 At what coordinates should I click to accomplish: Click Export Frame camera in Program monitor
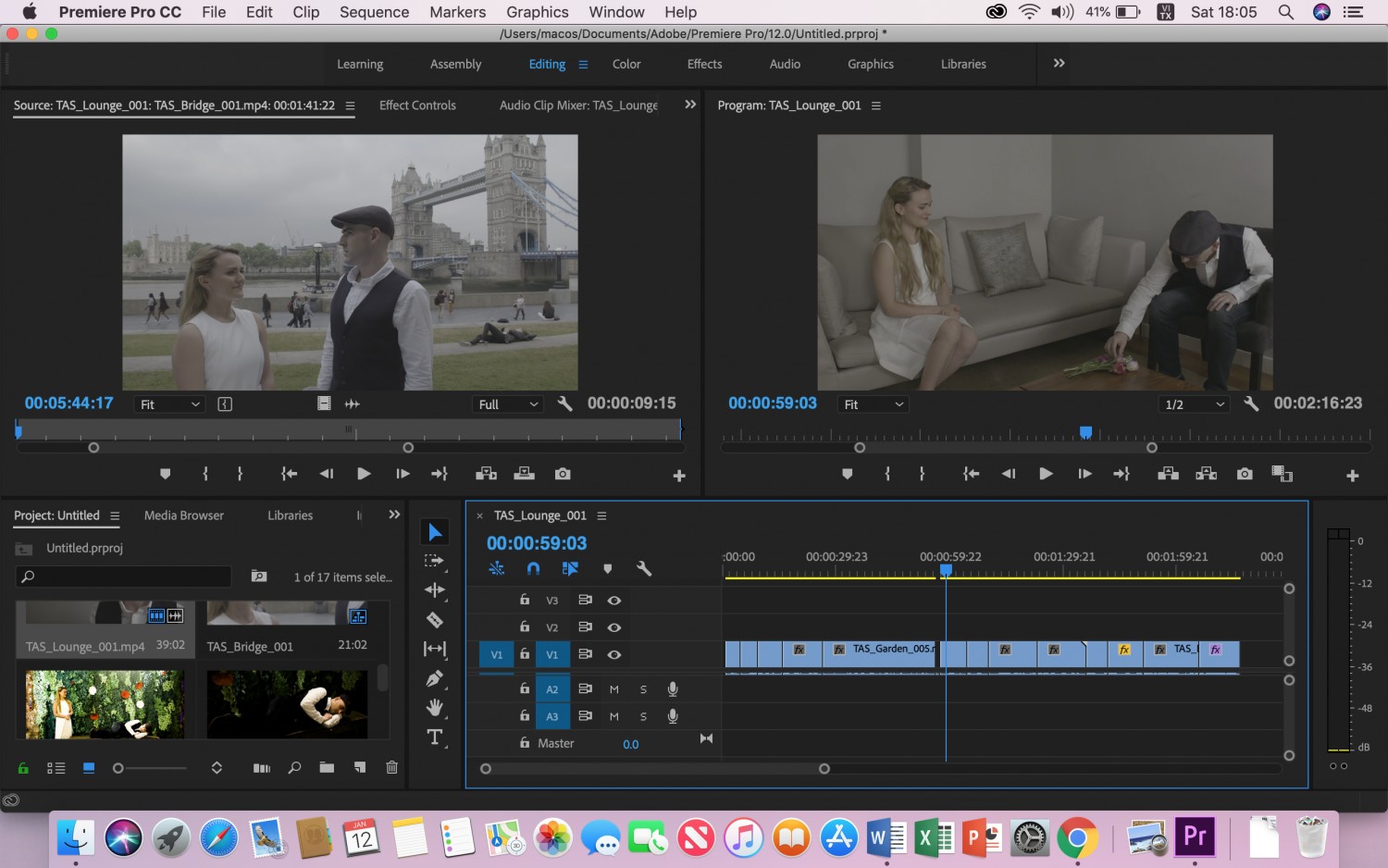[1245, 474]
